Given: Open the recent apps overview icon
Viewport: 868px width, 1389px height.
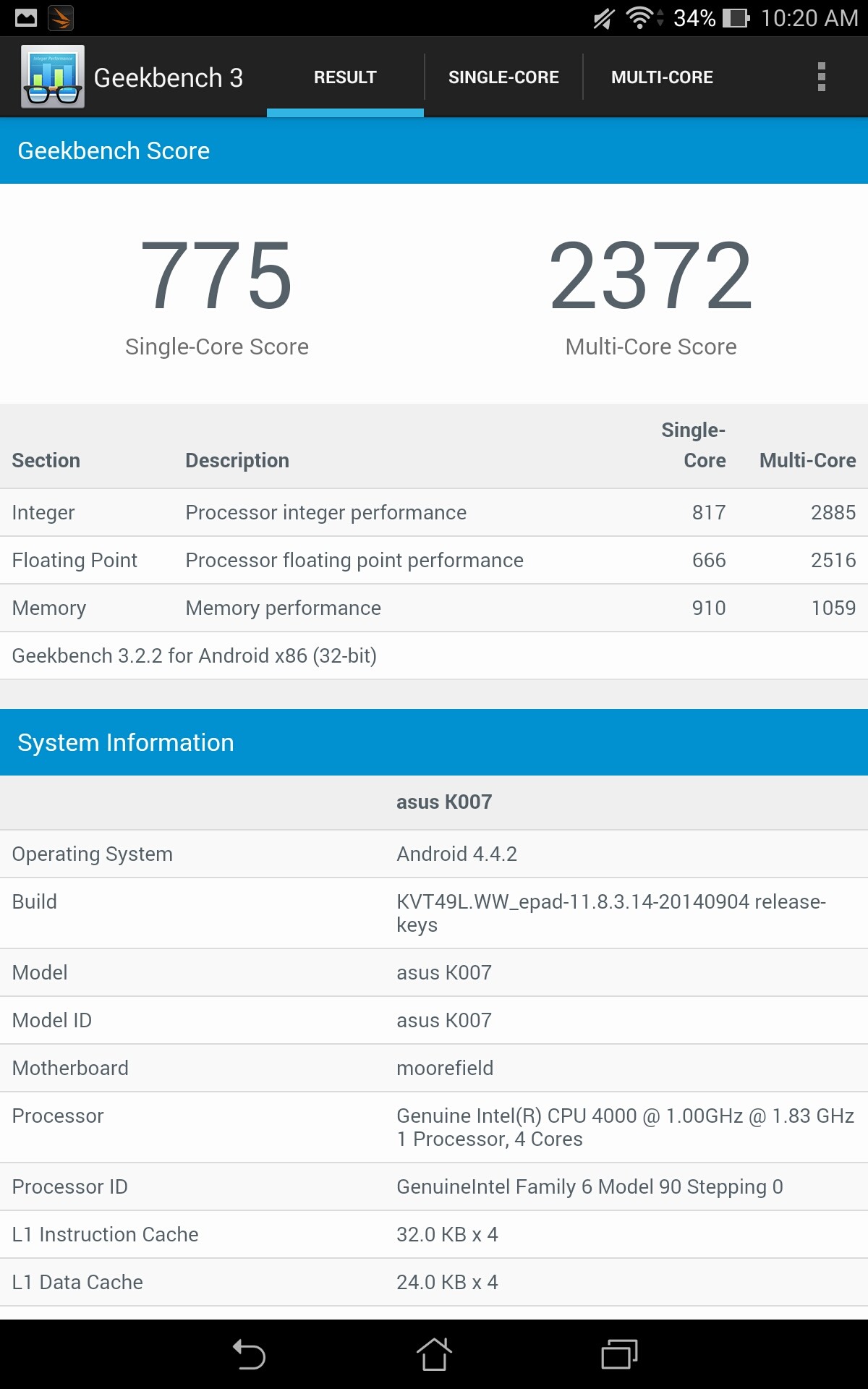Looking at the screenshot, I should (x=619, y=1354).
